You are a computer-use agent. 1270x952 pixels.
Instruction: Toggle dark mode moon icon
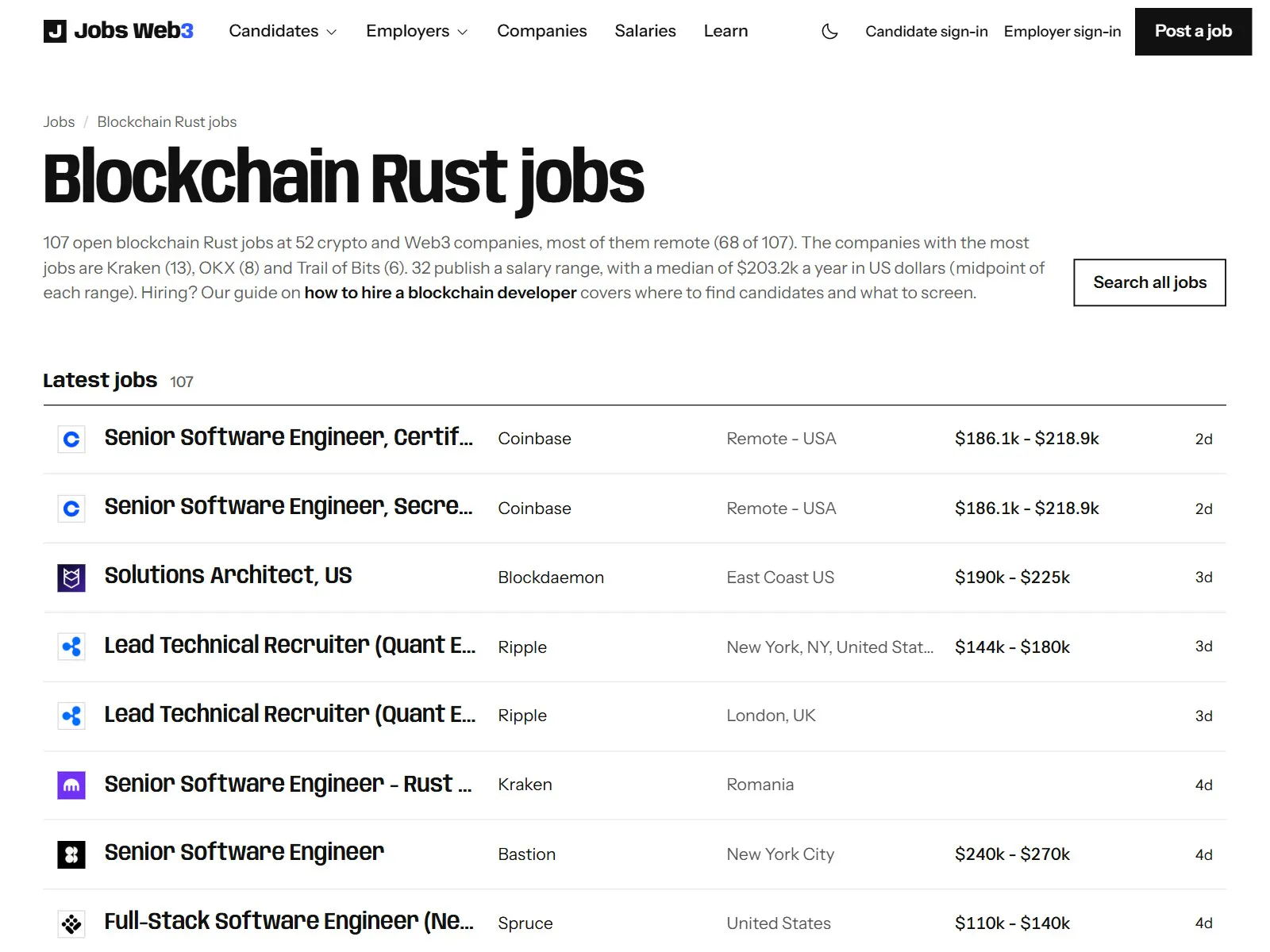coord(829,32)
